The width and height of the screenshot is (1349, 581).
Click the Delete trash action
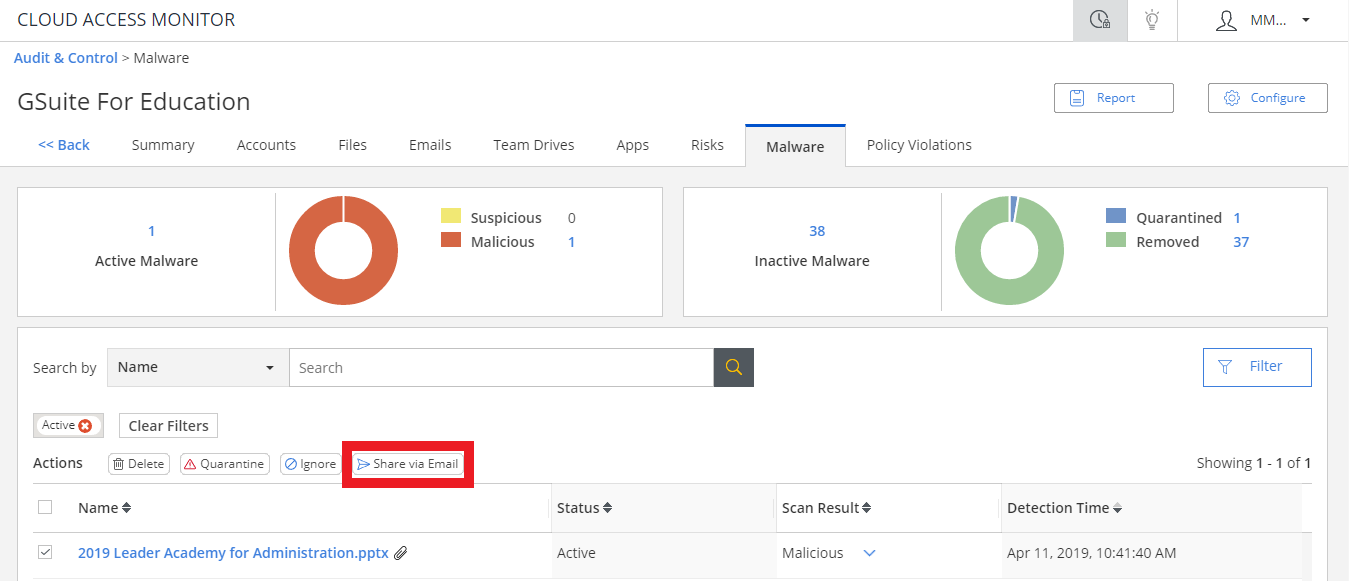tap(138, 464)
